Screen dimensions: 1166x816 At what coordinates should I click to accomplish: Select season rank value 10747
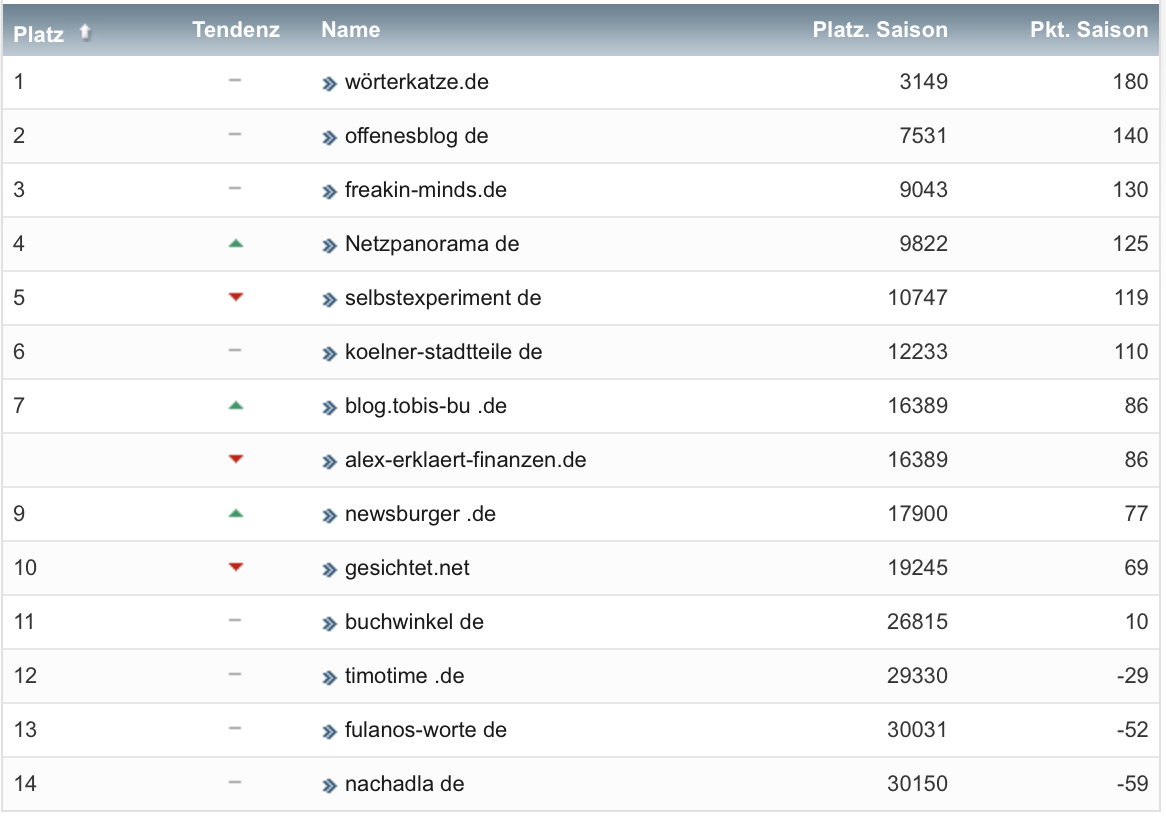click(x=918, y=298)
